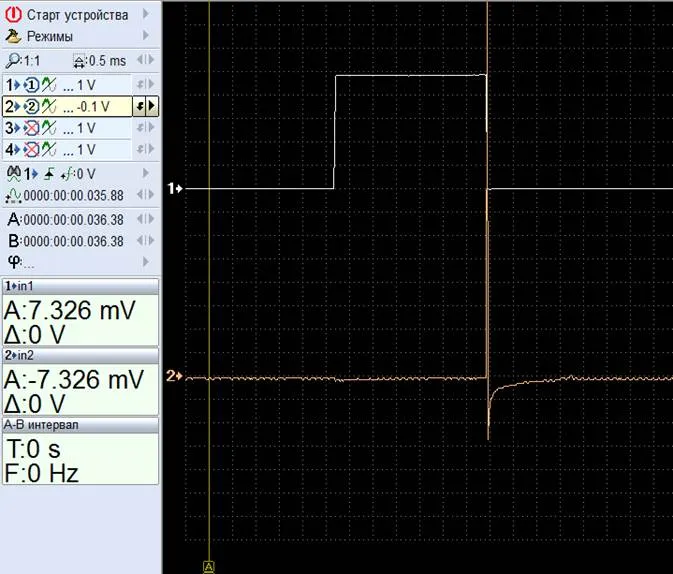Click the Режимы modes icon
Viewport: 673px width, 574px height.
pyautogui.click(x=13, y=36)
